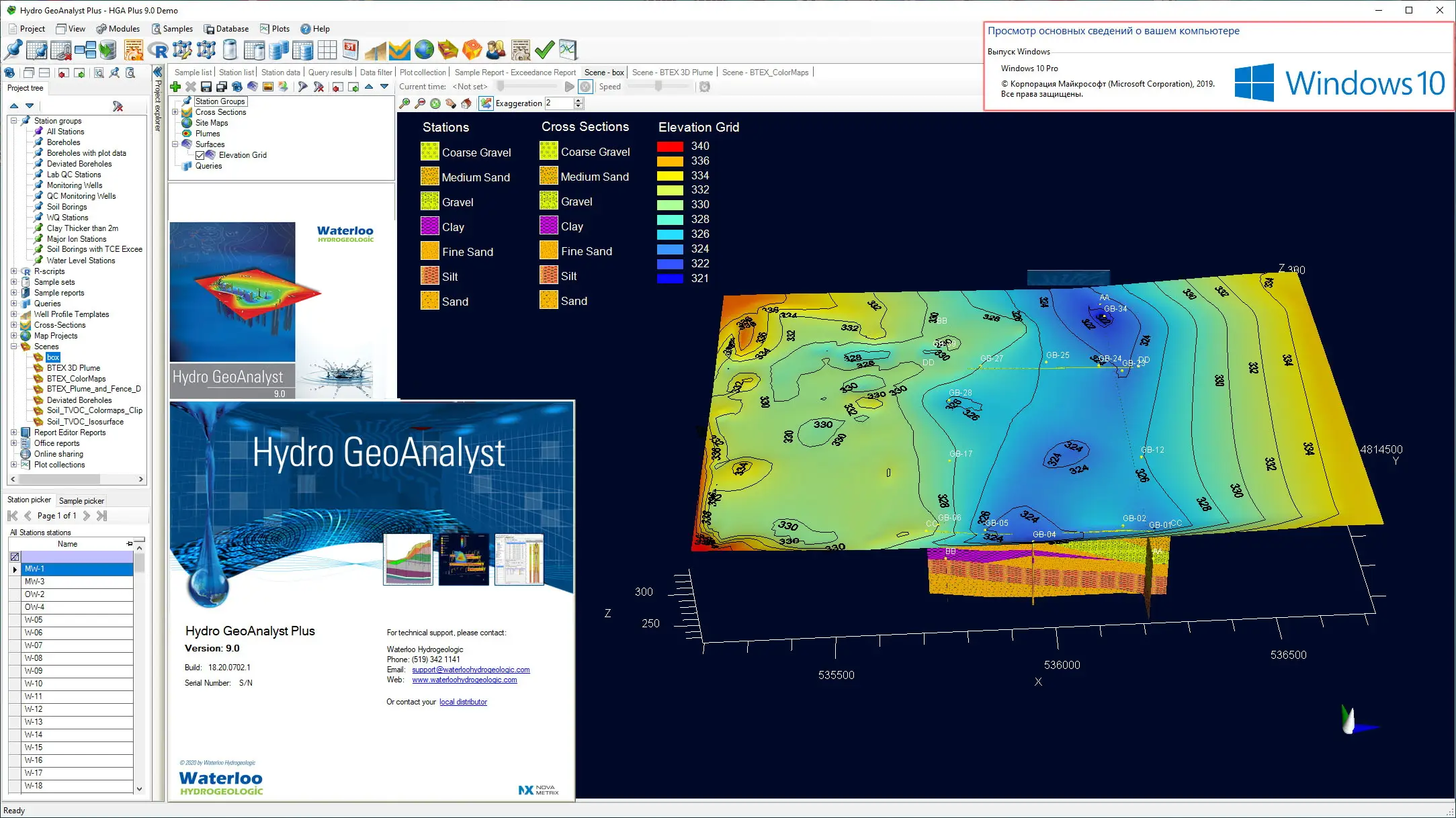Click the double-chevron collapse Project explorer icon

158,72
